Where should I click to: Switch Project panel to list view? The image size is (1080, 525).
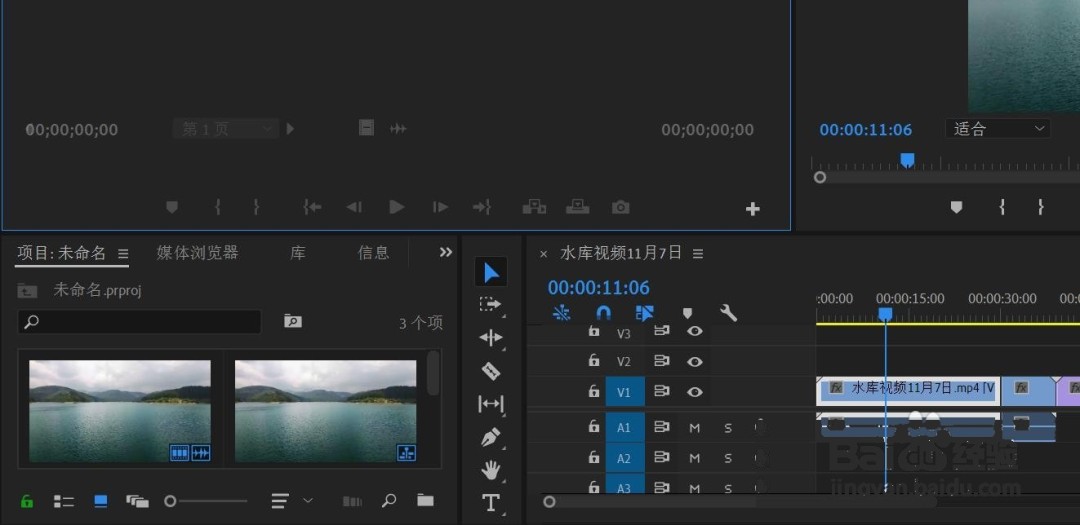pos(64,502)
